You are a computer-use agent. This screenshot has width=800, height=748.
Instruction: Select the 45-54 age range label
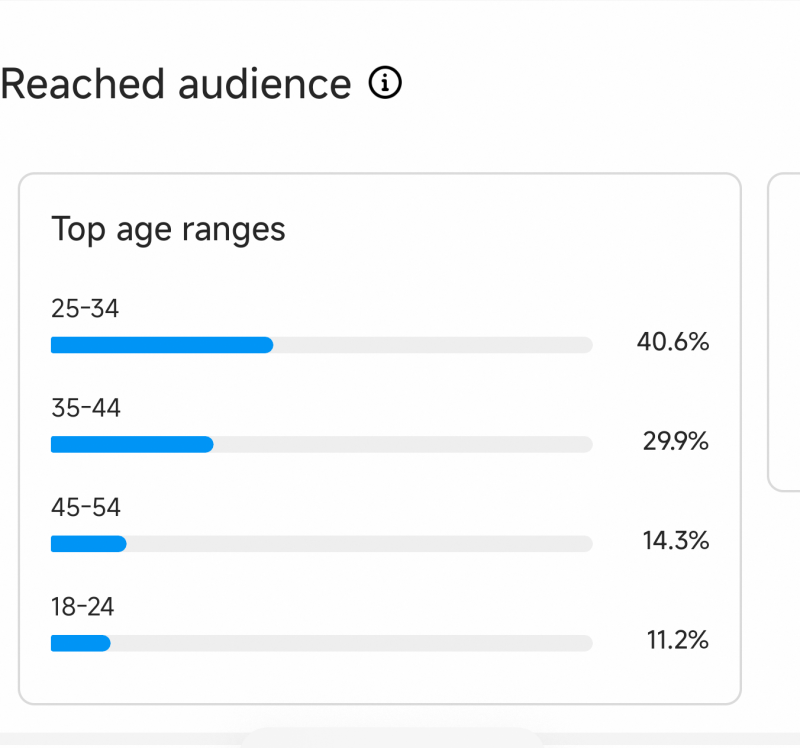click(x=86, y=507)
